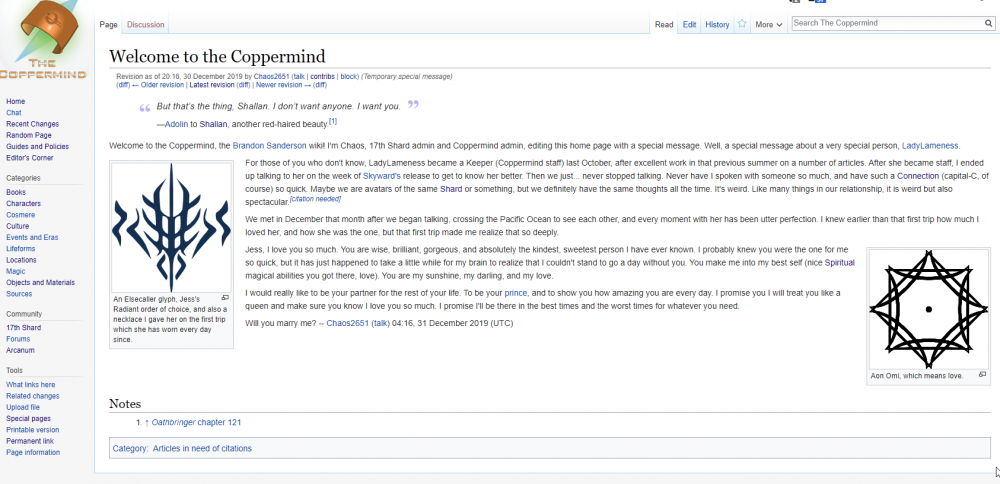Viewport: 1000px width, 484px height.
Task: Click What links here tool
Action: tap(31, 385)
